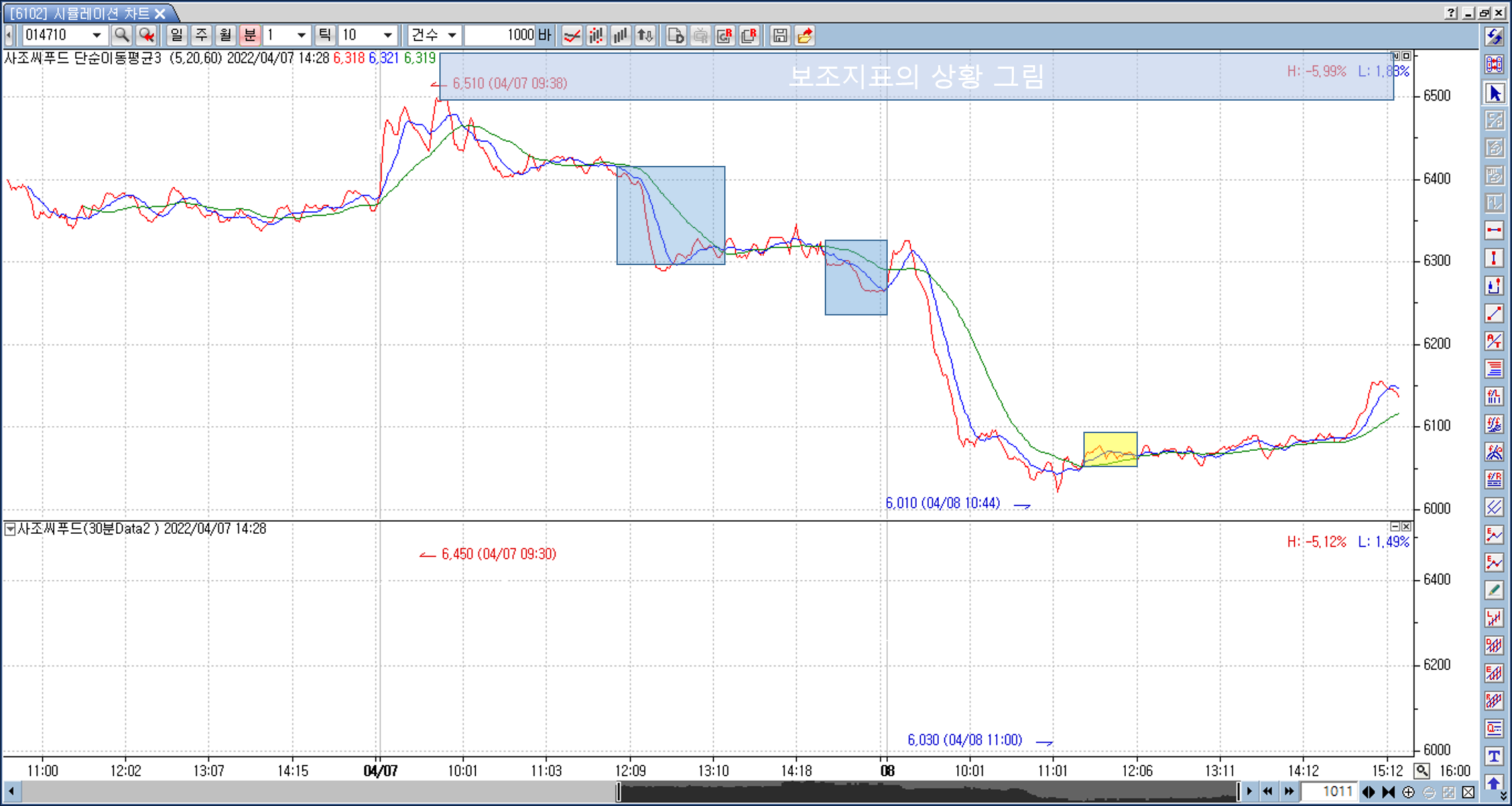Select the text T tool in sidebar
The height and width of the screenshot is (806, 1512).
coord(1494,756)
